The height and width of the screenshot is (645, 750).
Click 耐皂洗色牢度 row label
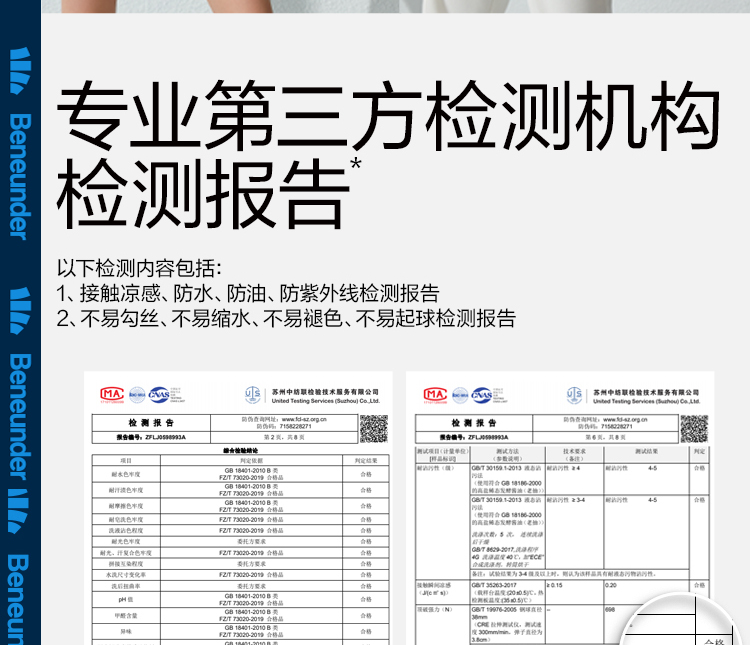coord(126,519)
